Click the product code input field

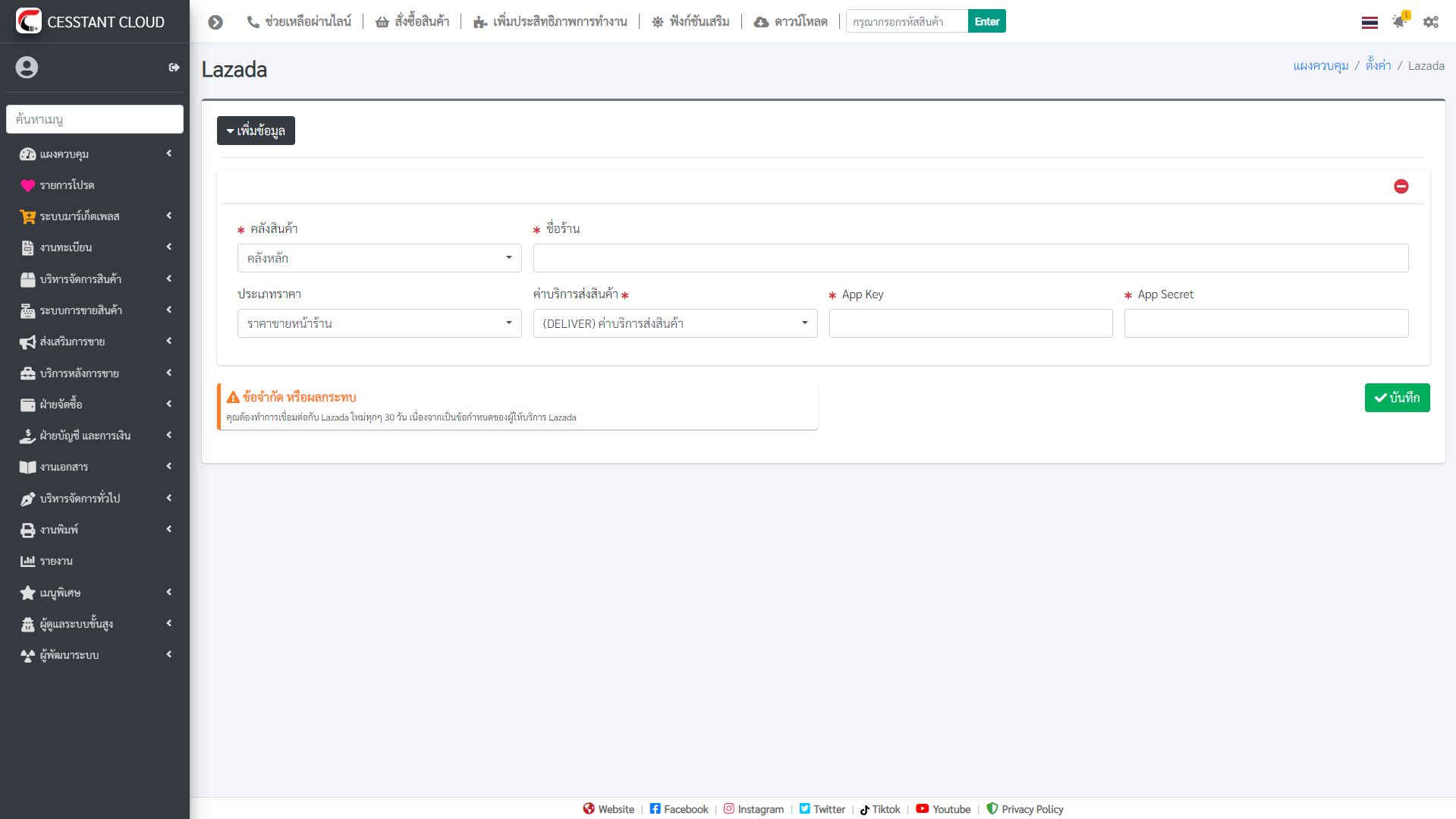pyautogui.click(x=907, y=21)
